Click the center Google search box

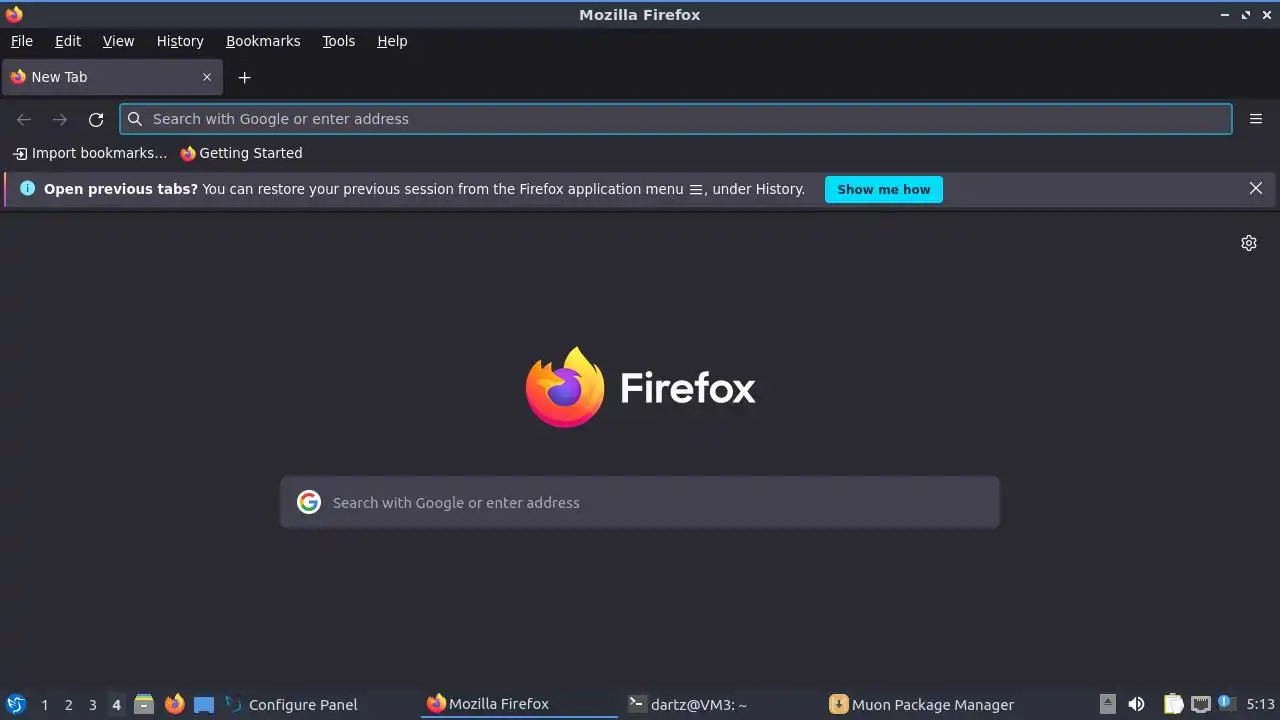pos(640,502)
